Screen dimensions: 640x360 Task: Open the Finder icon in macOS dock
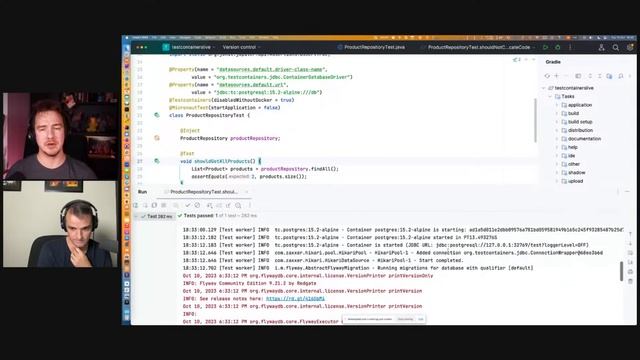tap(127, 48)
